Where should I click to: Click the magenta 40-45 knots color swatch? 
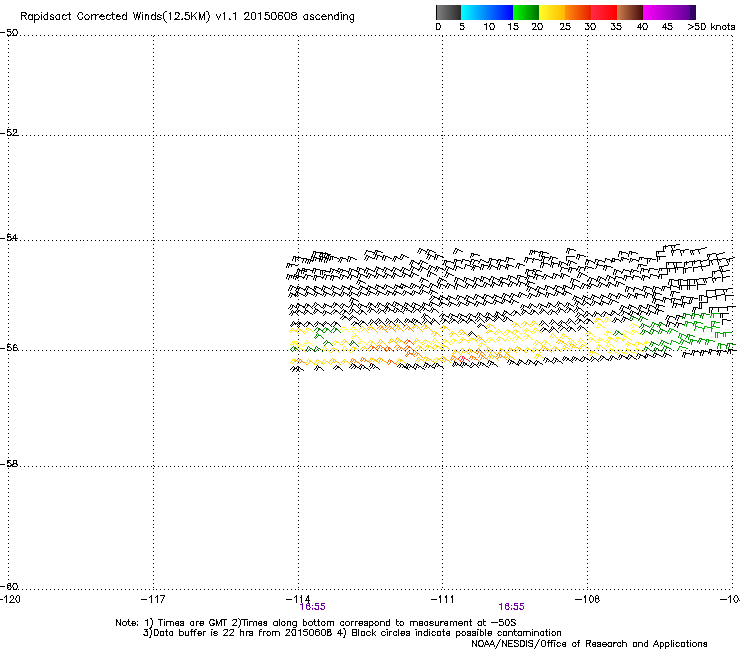[x=656, y=12]
